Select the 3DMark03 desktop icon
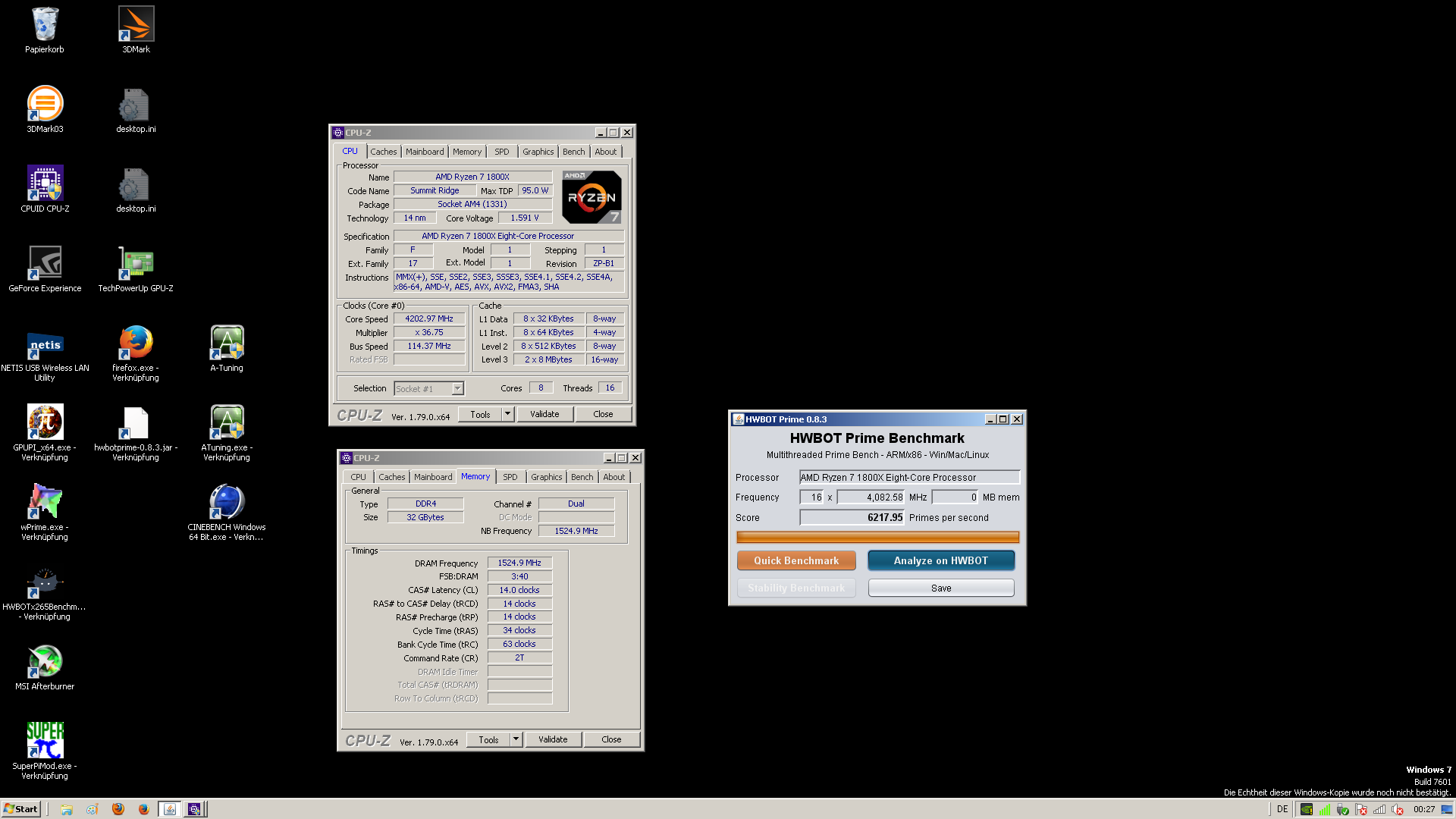The width and height of the screenshot is (1456, 819). click(45, 110)
